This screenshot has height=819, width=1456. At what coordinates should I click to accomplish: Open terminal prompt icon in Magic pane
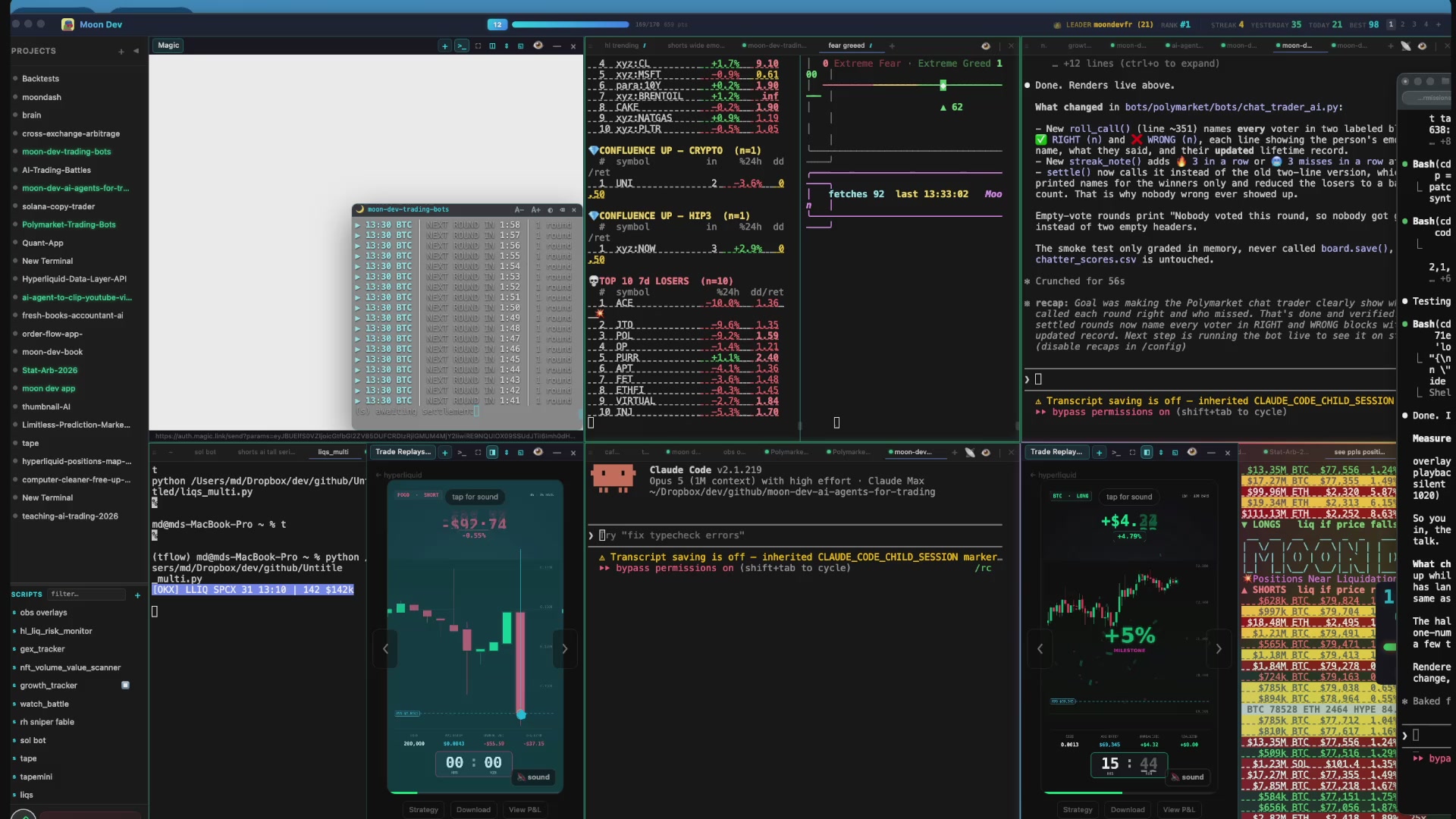coord(461,46)
